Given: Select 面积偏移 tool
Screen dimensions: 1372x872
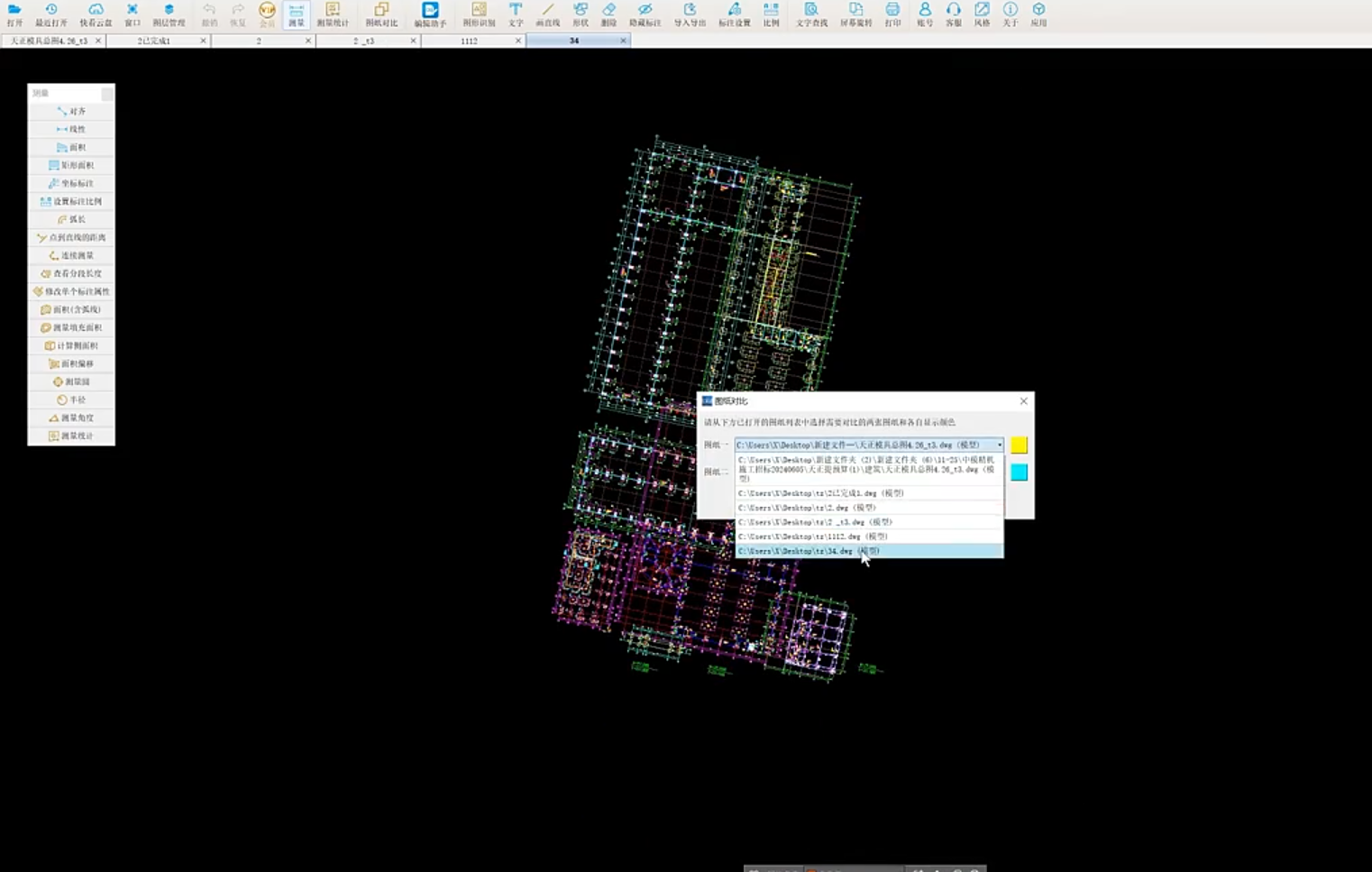Looking at the screenshot, I should 71,363.
